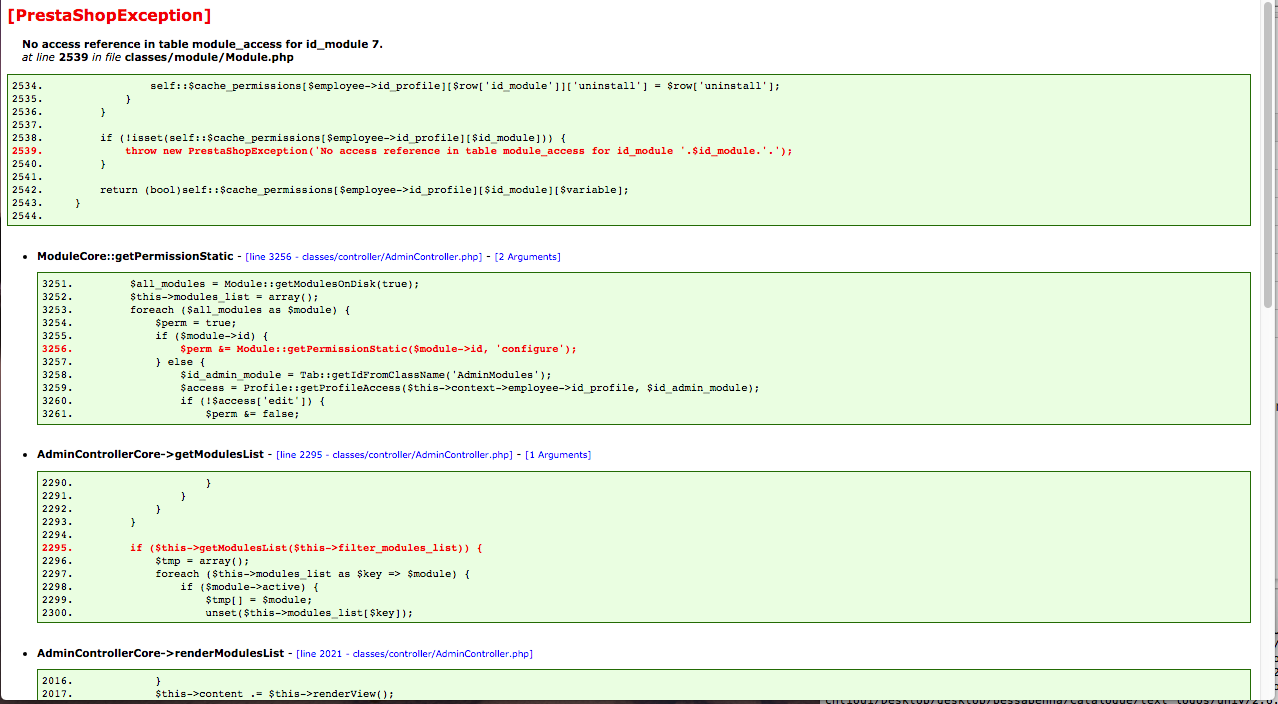Expand the [1 Arguments] link
The width and height of the screenshot is (1278, 704).
[558, 455]
